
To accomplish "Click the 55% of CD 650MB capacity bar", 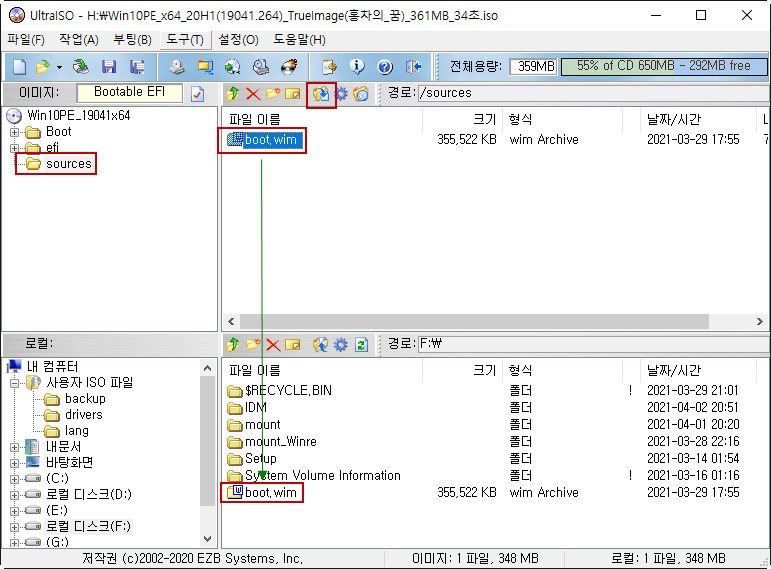I will 664,66.
